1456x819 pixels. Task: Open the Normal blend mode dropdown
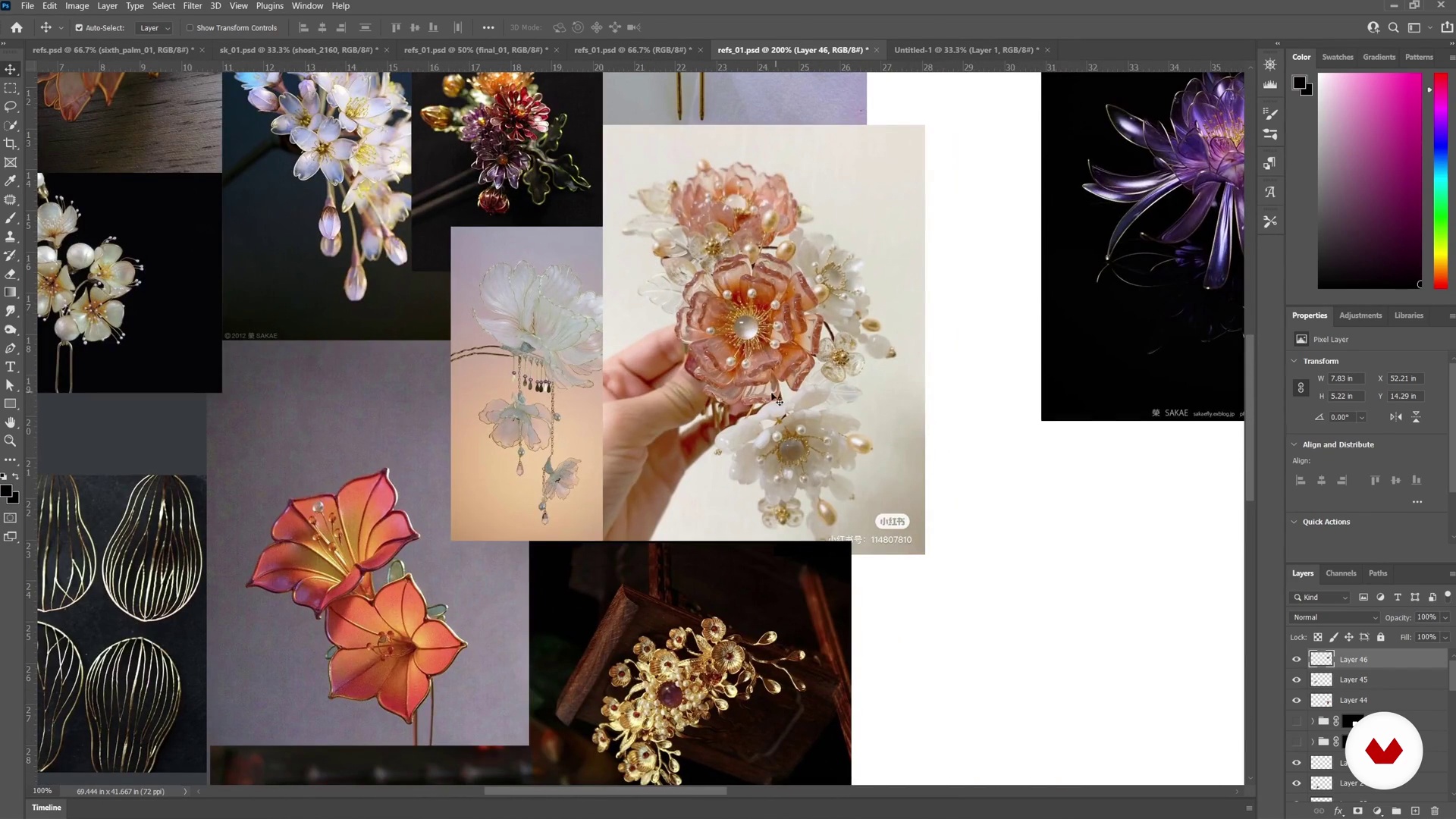click(x=1334, y=617)
